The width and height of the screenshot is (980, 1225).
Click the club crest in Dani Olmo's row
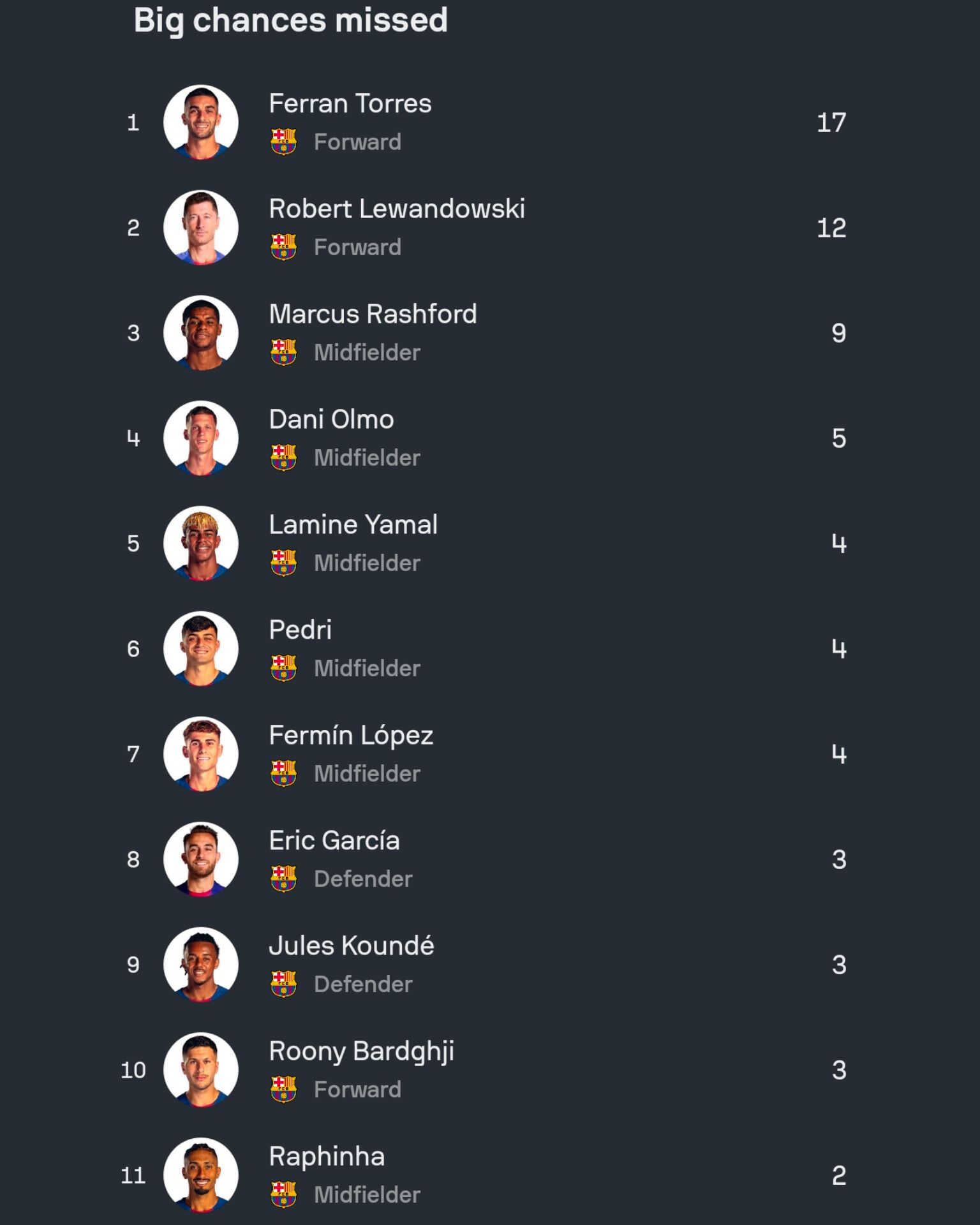(x=283, y=457)
